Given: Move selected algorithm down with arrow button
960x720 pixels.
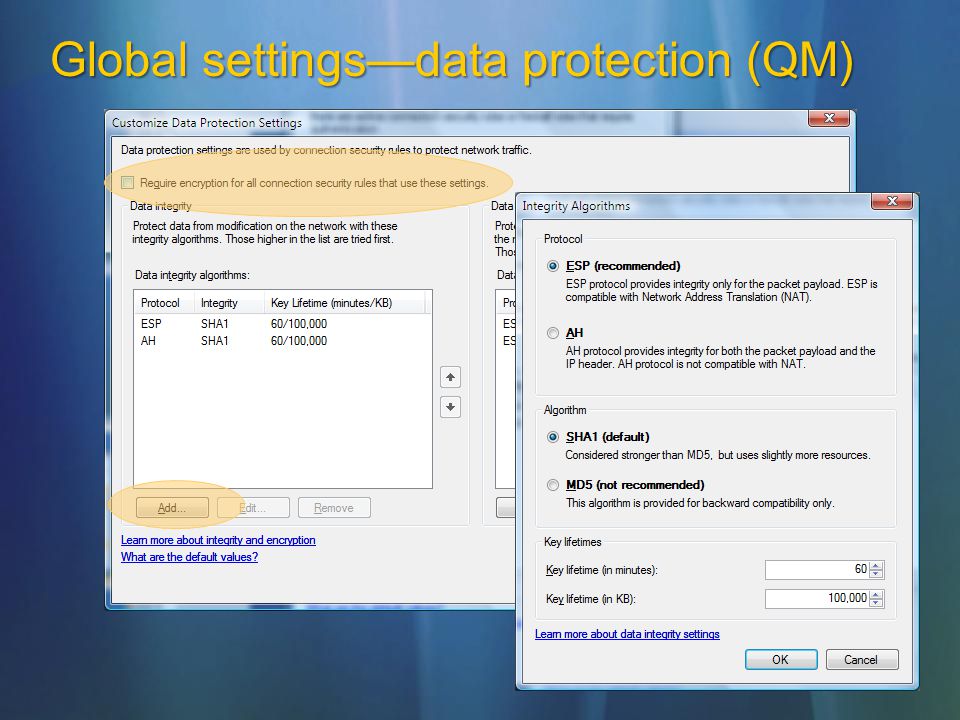Looking at the screenshot, I should [450, 407].
